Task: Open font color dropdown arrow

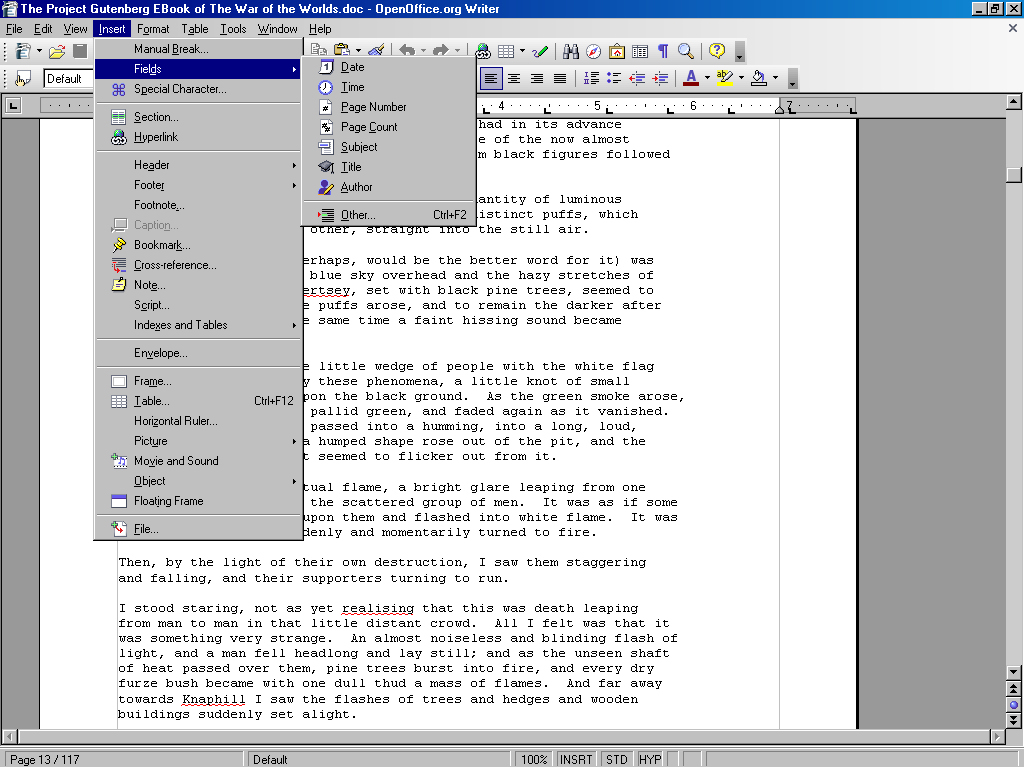Action: tap(706, 78)
